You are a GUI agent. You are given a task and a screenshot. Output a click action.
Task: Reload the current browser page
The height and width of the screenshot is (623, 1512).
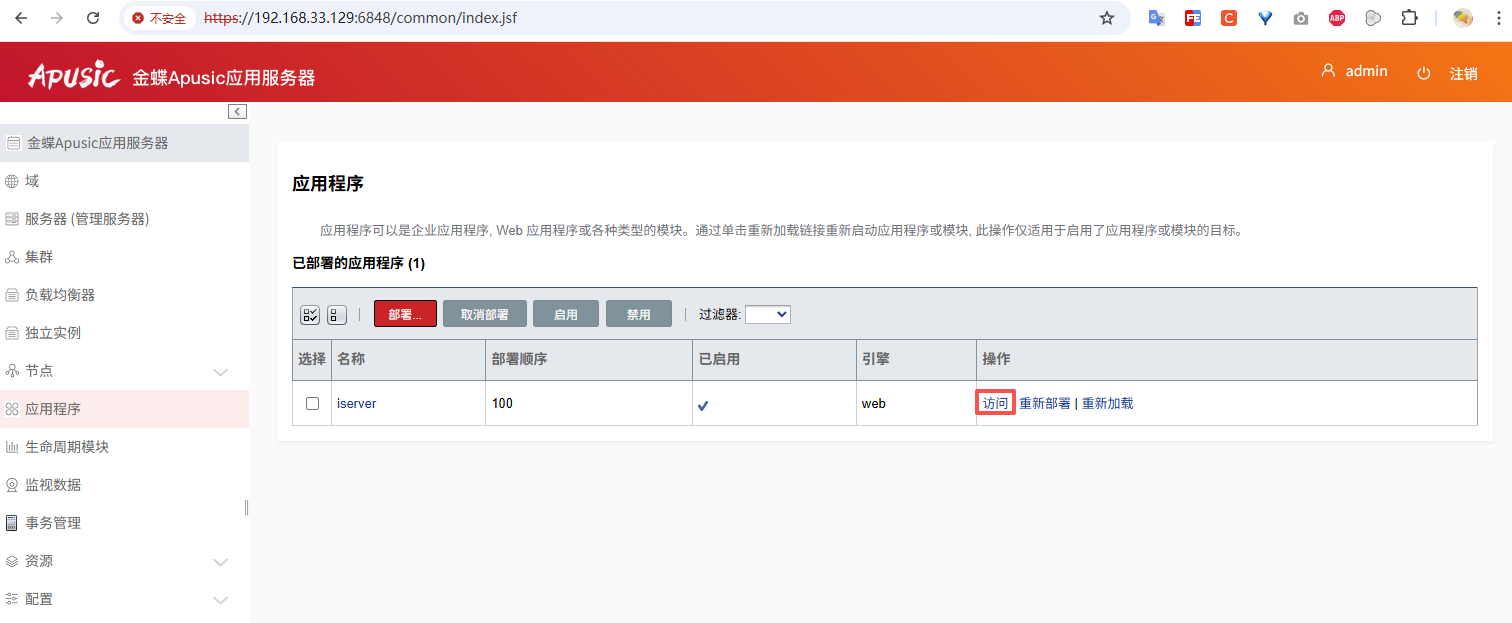[93, 18]
